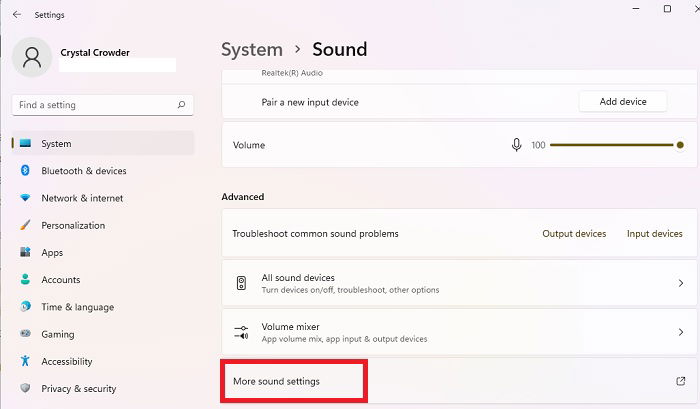Viewport: 700px width, 409px height.
Task: Troubleshoot Output devices link
Action: pyautogui.click(x=574, y=234)
